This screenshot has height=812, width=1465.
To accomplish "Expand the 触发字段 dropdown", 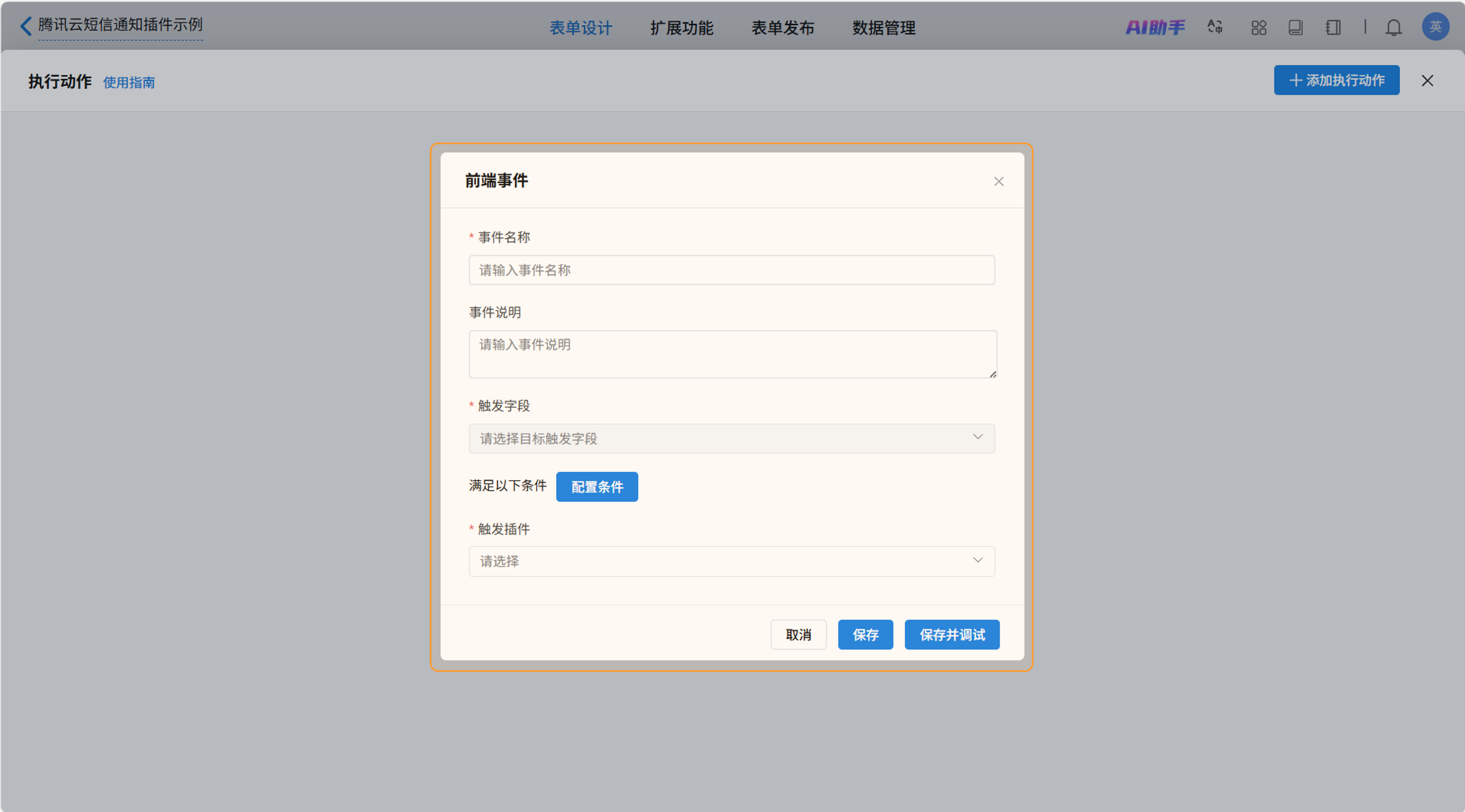I will click(x=732, y=438).
